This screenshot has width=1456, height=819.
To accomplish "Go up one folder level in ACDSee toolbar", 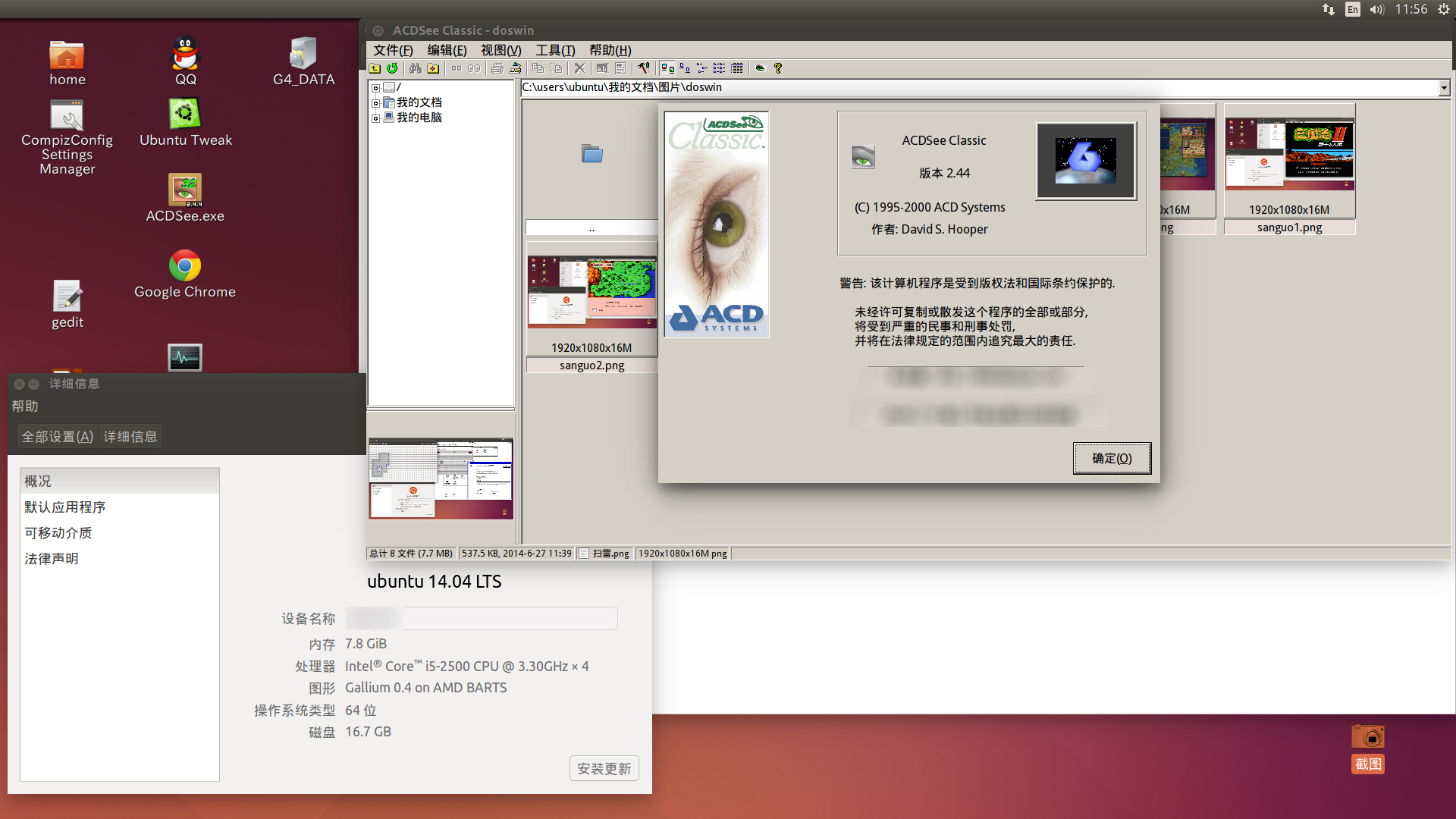I will tap(375, 68).
